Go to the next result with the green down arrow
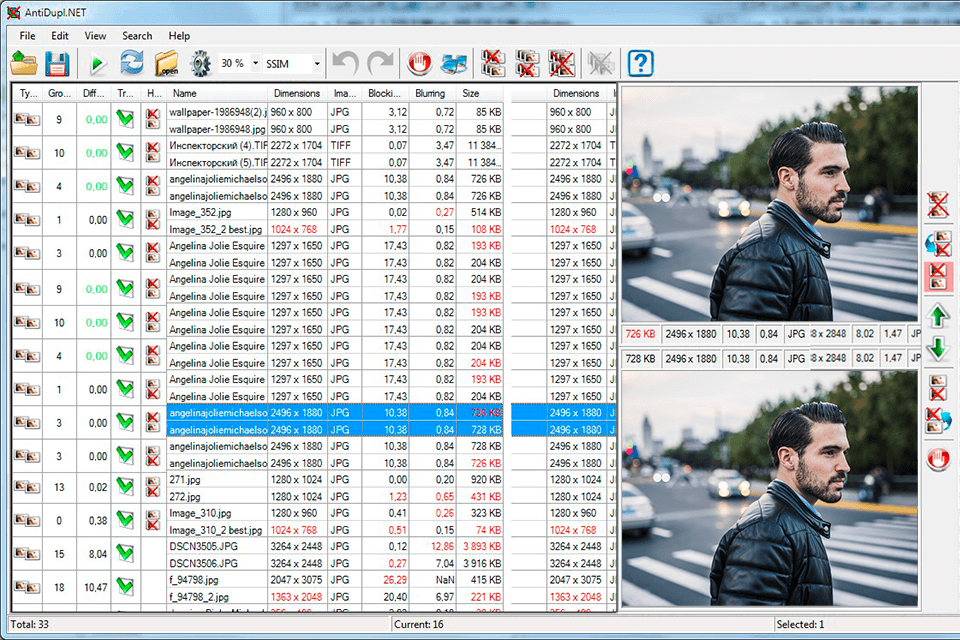960x640 pixels. [x=938, y=348]
